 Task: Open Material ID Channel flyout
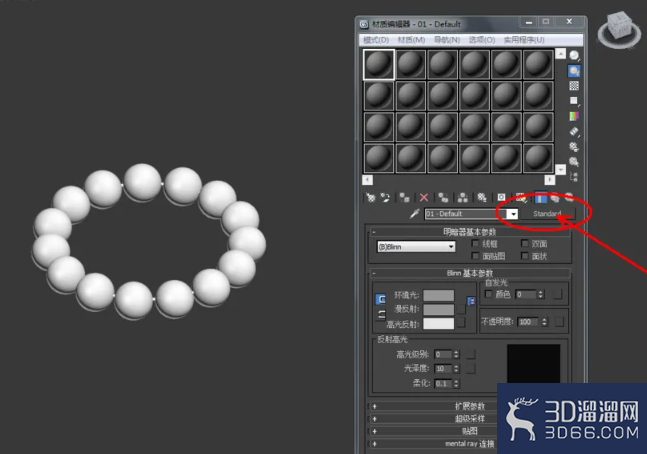501,198
